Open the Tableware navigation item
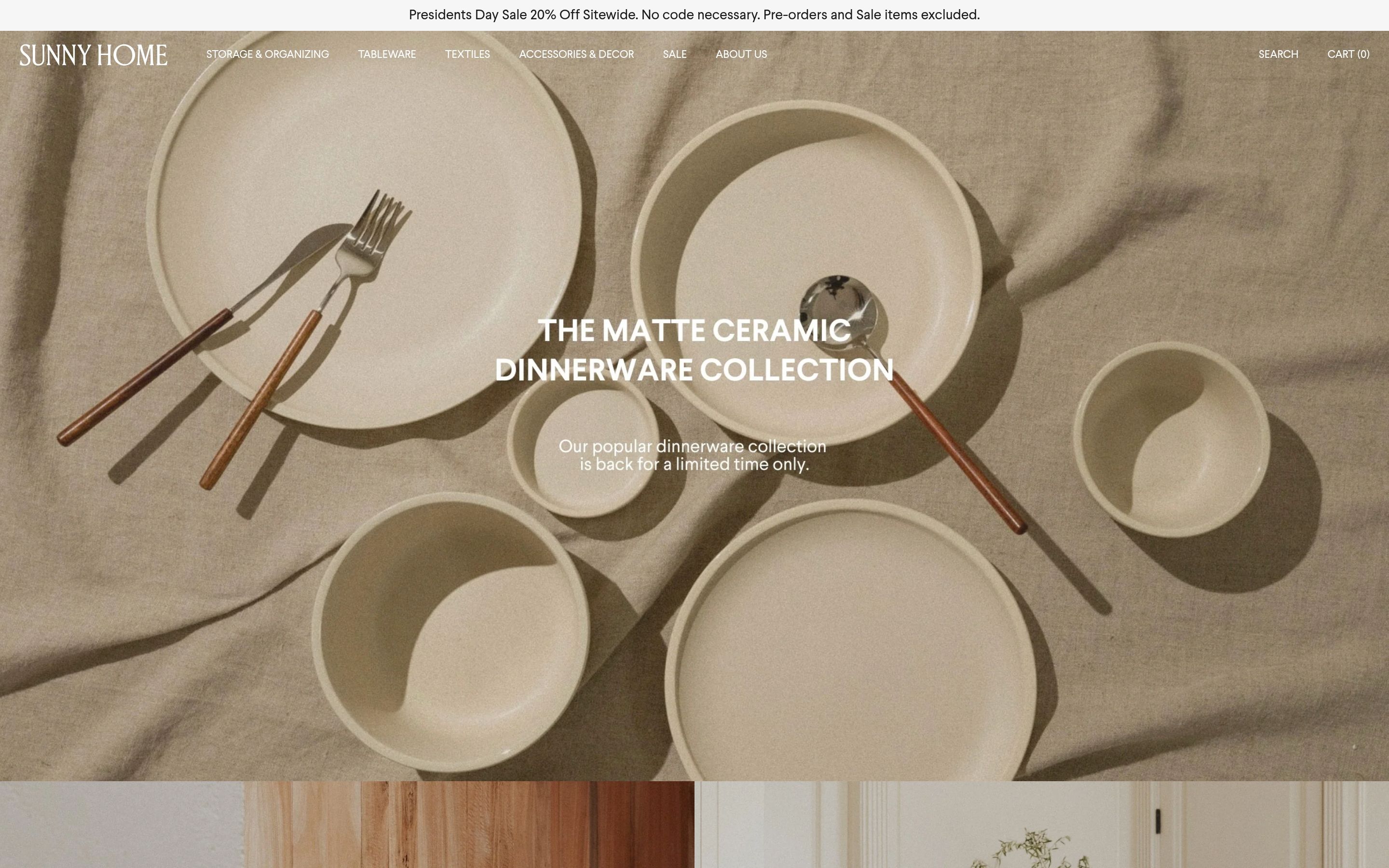The height and width of the screenshot is (868, 1389). point(387,54)
